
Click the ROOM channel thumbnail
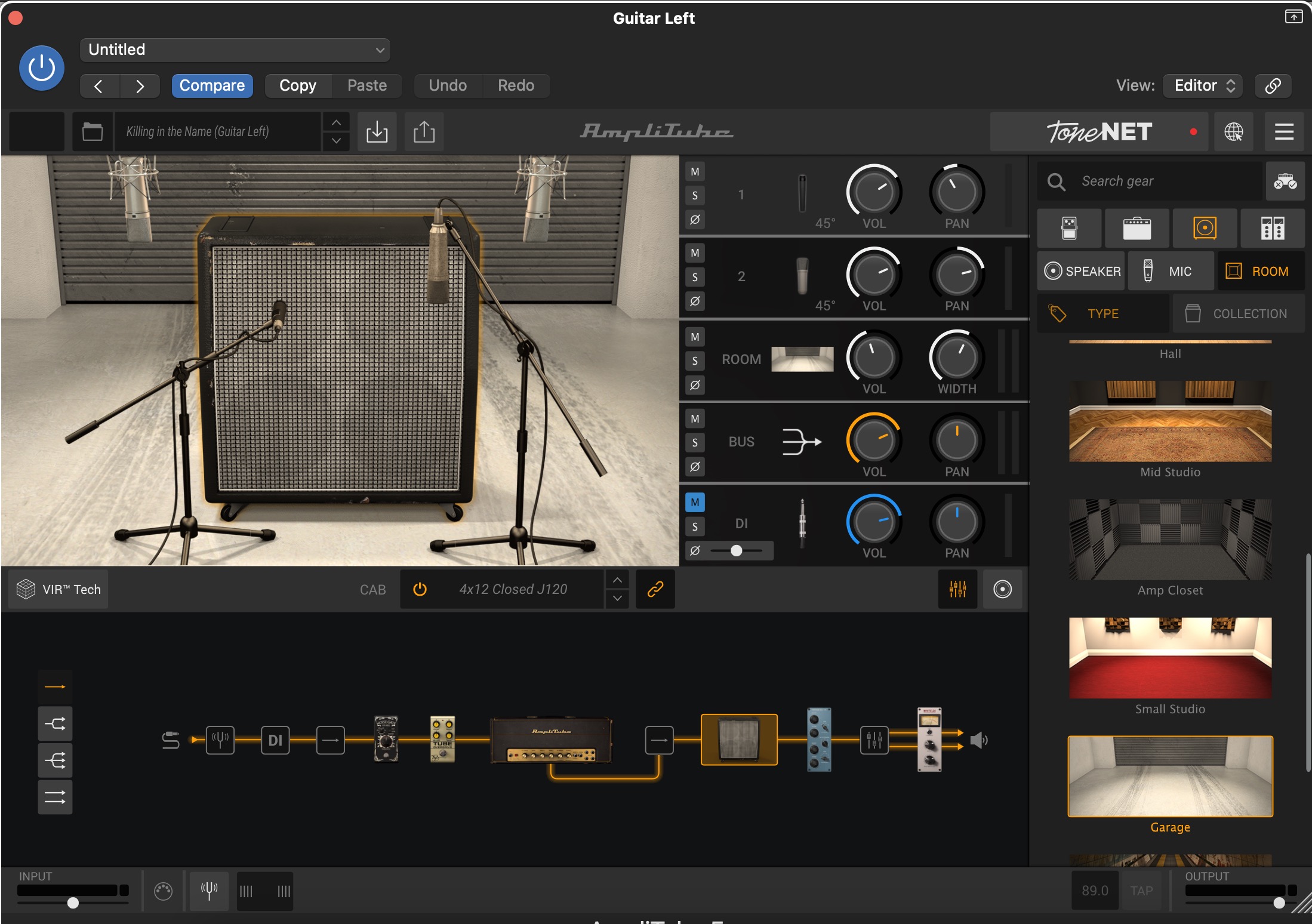[802, 359]
